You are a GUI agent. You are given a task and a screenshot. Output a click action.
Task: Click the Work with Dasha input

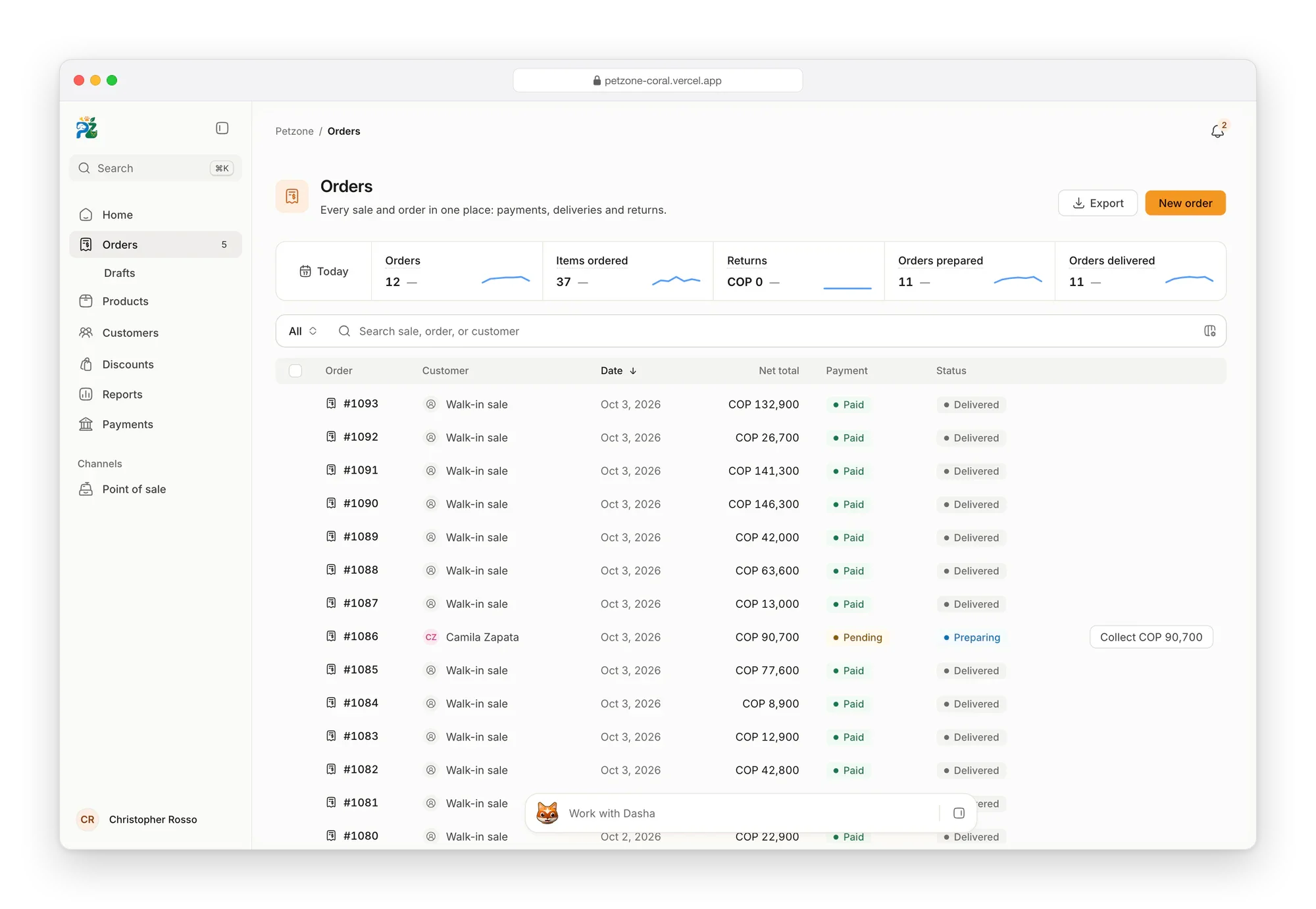click(750, 813)
